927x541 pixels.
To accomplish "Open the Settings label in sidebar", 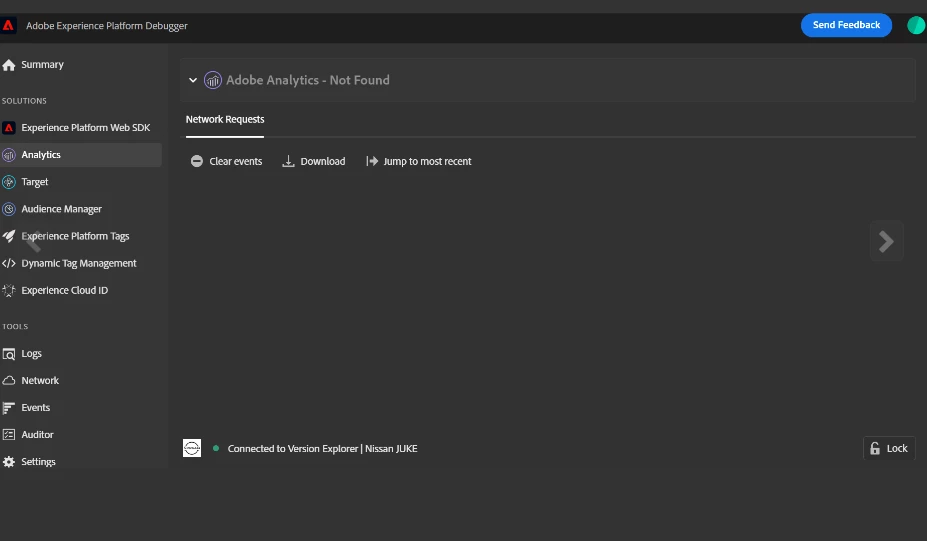I will pyautogui.click(x=38, y=462).
